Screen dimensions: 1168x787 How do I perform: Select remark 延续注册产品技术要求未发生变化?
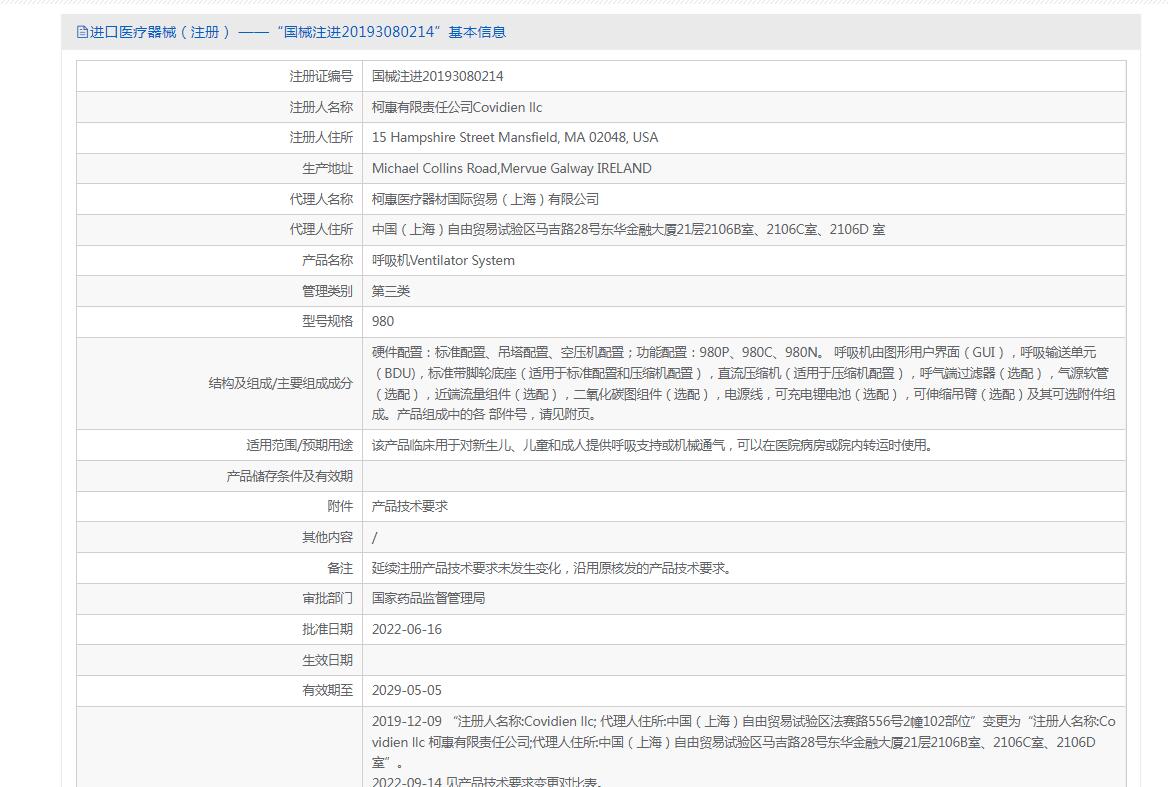[x=552, y=568]
